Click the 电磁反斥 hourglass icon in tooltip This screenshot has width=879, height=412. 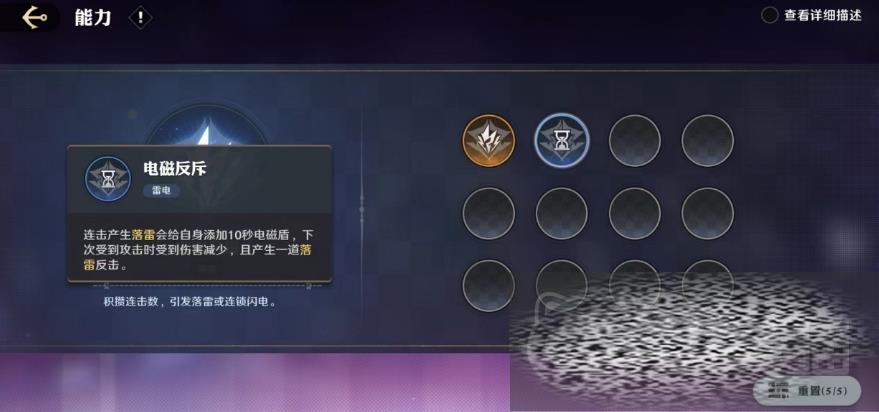[x=108, y=179]
